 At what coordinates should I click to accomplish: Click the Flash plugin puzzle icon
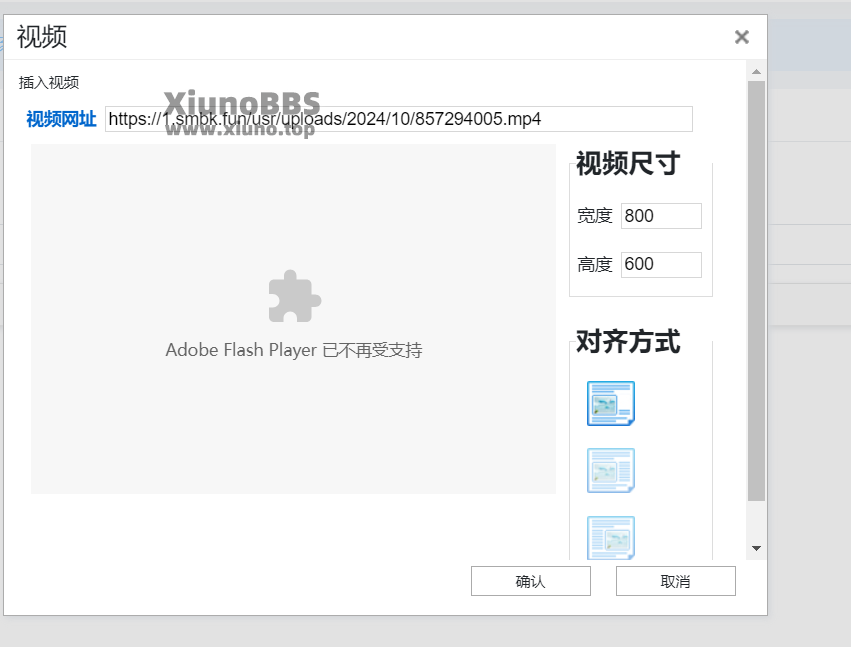click(294, 296)
